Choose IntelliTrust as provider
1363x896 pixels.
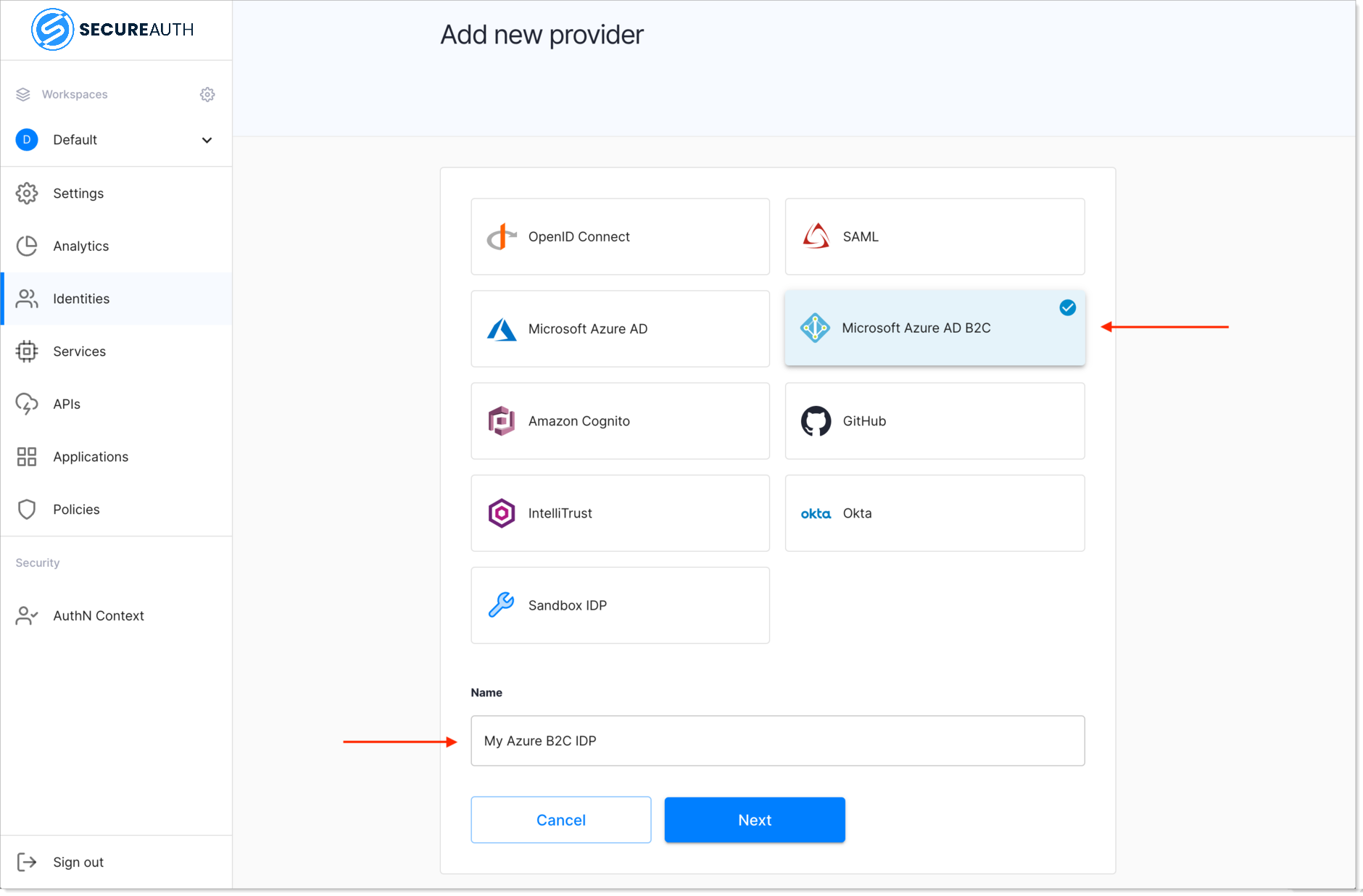click(620, 513)
